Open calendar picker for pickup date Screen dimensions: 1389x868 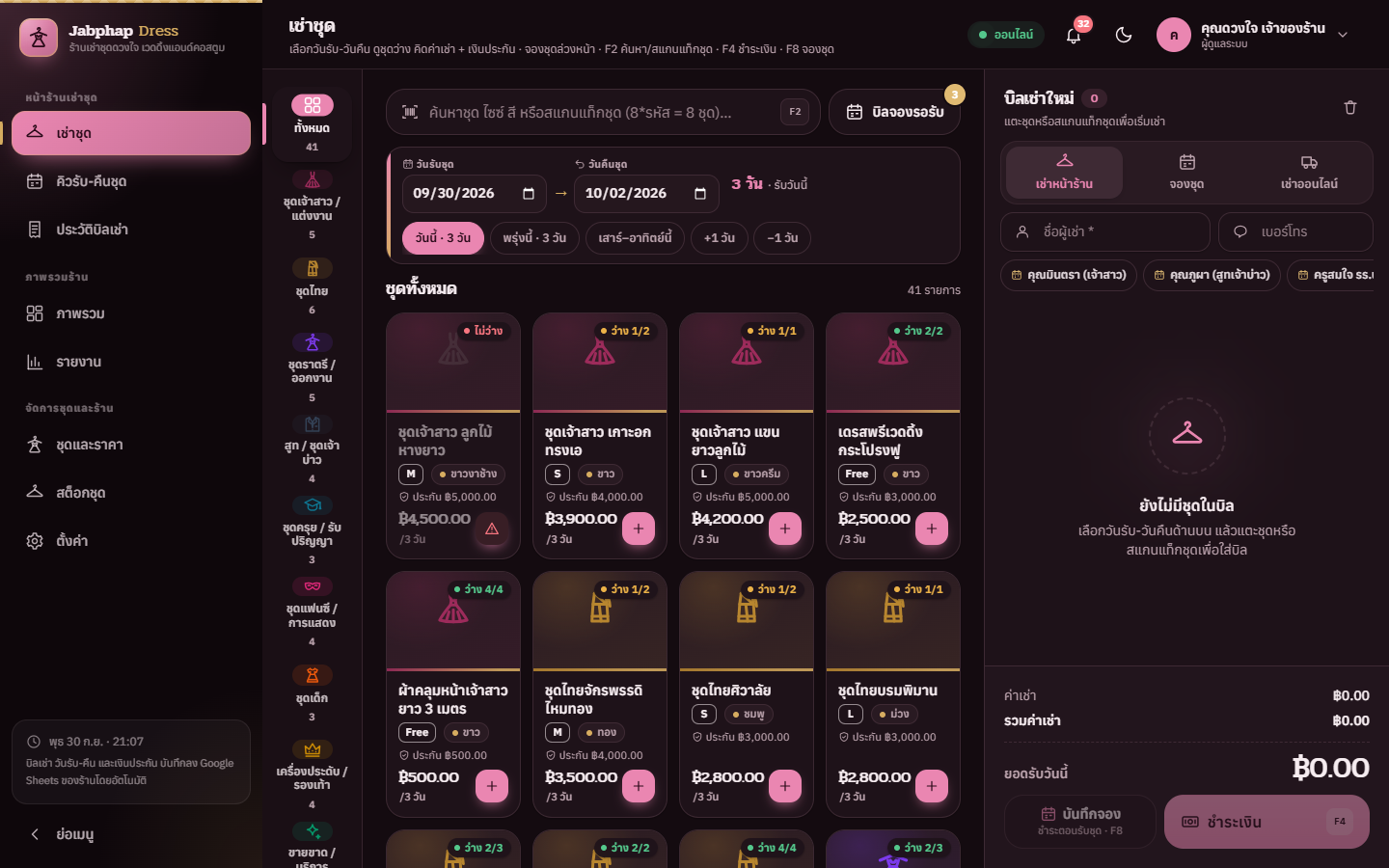point(529,194)
